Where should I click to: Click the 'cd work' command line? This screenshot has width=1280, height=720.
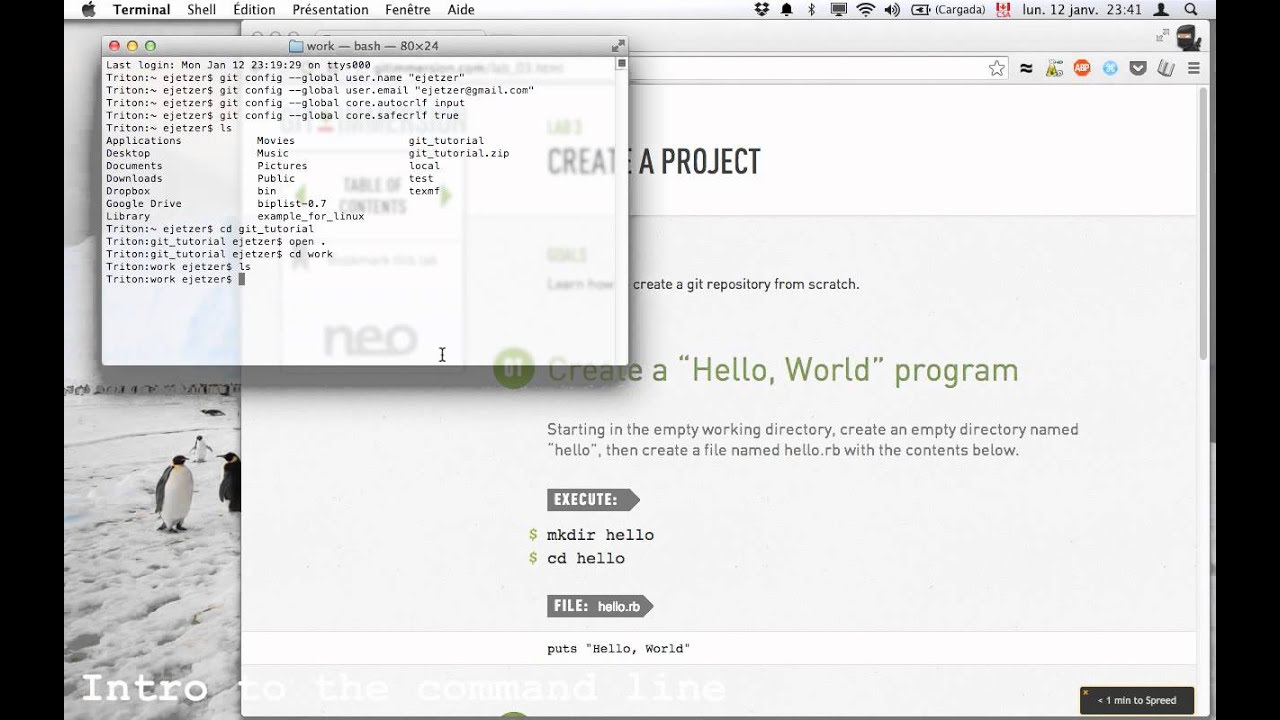click(x=219, y=254)
